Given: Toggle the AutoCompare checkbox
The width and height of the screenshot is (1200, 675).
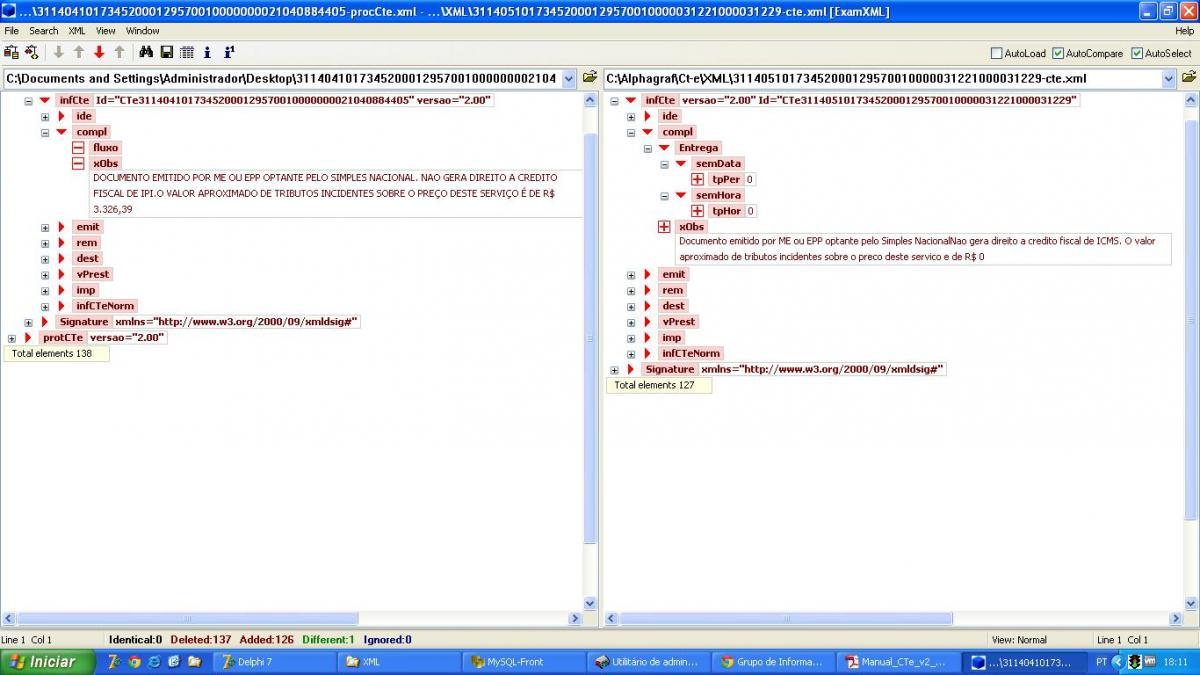Looking at the screenshot, I should (1058, 53).
